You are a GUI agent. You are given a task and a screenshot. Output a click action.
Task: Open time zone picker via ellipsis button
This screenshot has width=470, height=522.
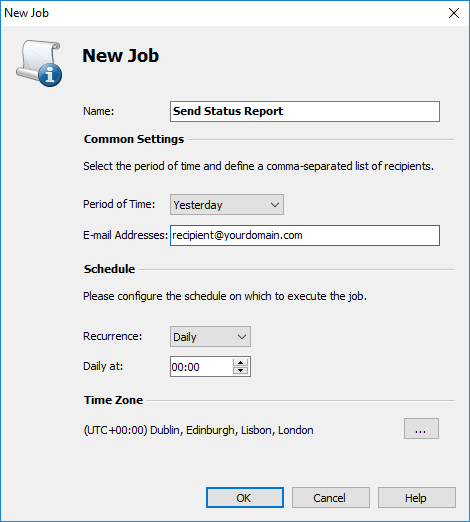click(x=421, y=429)
